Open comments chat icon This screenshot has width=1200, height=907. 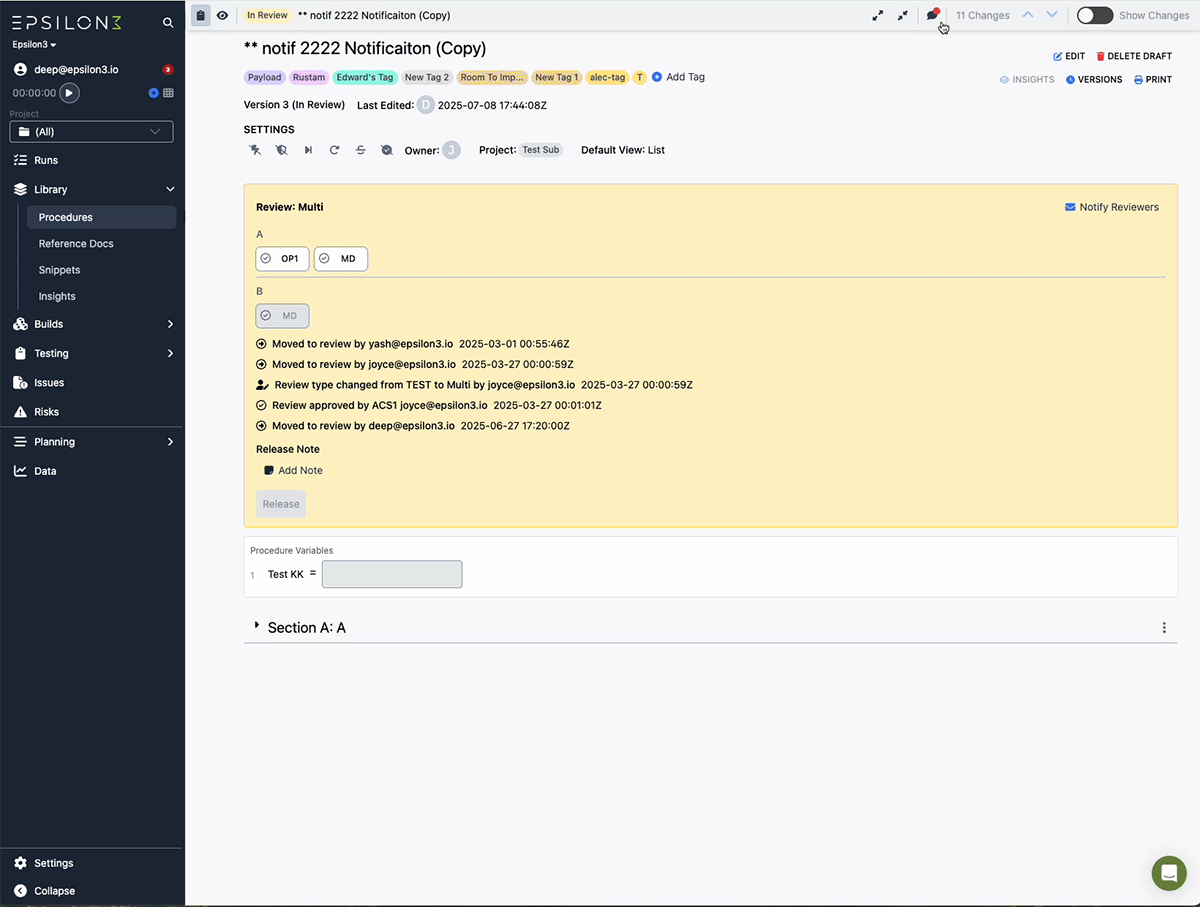tap(932, 14)
